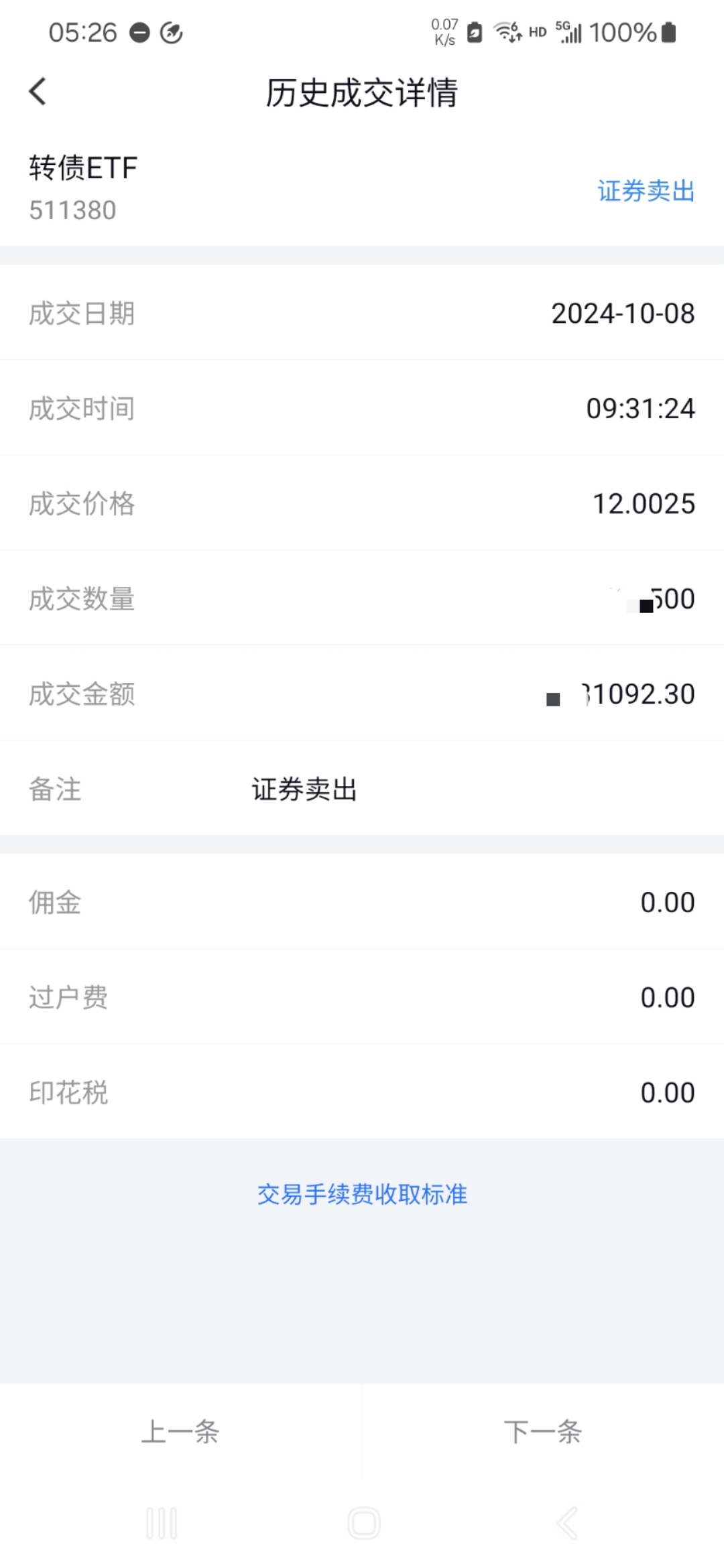Tap the battery icon in status bar
The height and width of the screenshot is (1568, 724).
[668, 32]
